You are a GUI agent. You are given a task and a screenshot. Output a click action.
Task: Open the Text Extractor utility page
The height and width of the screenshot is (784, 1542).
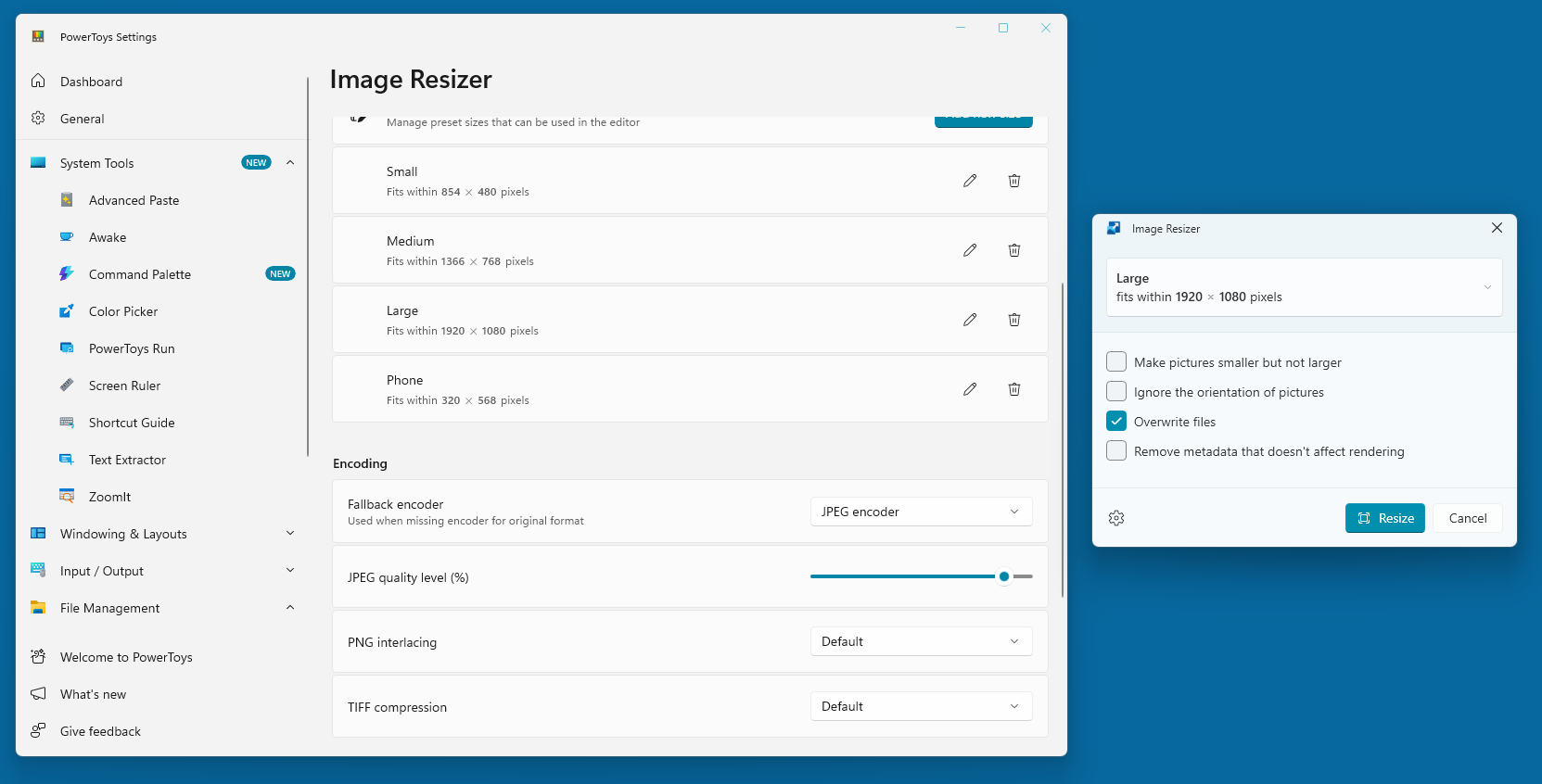pyautogui.click(x=127, y=460)
